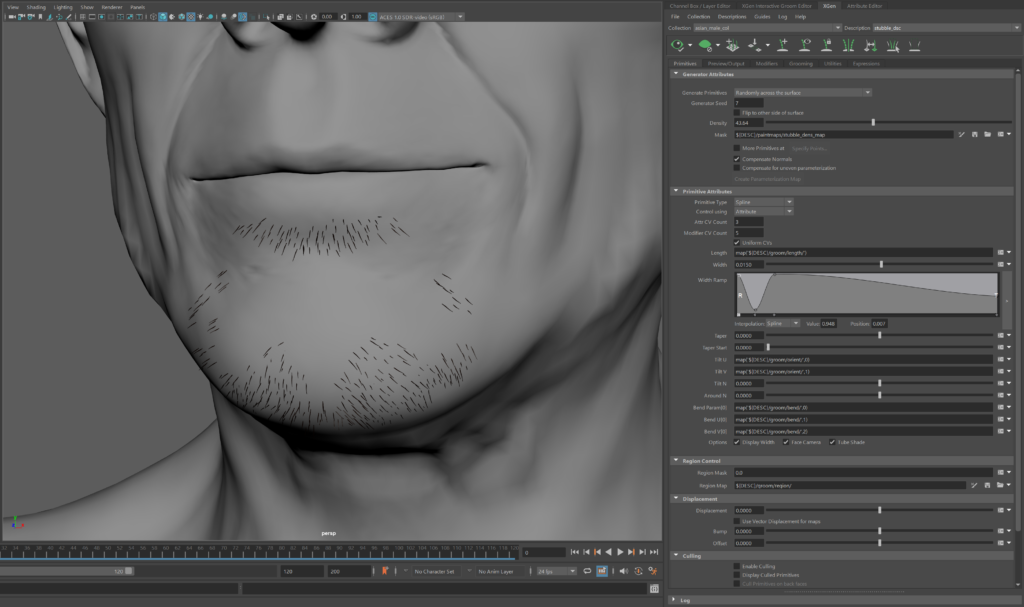The image size is (1024, 607).
Task: Toggle the Face Camera option
Action: (786, 442)
